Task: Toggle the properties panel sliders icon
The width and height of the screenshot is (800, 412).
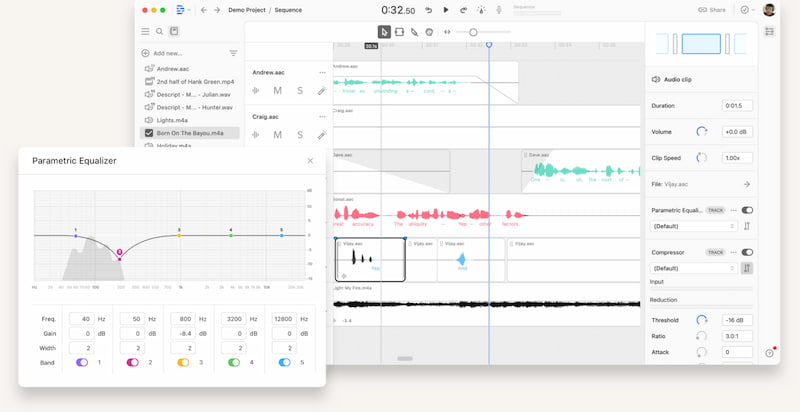Action: (769, 32)
